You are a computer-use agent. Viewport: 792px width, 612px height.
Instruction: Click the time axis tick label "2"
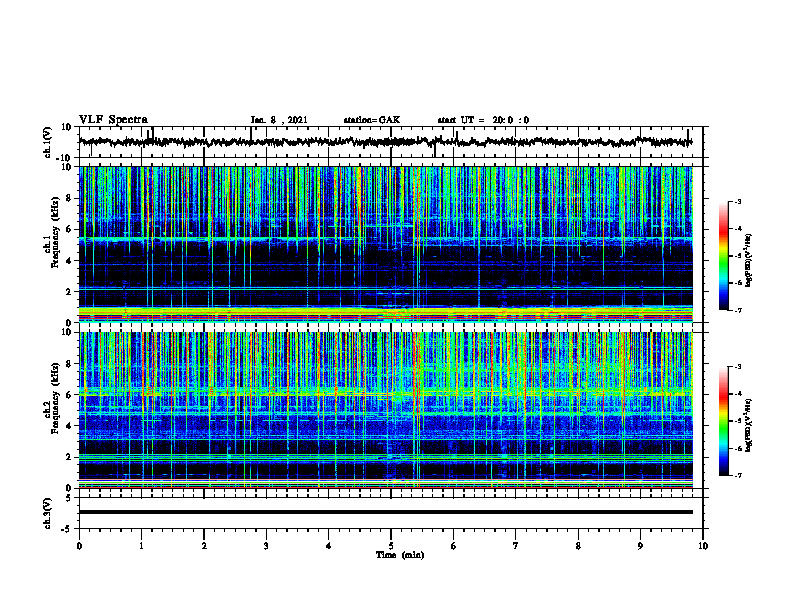pyautogui.click(x=204, y=546)
